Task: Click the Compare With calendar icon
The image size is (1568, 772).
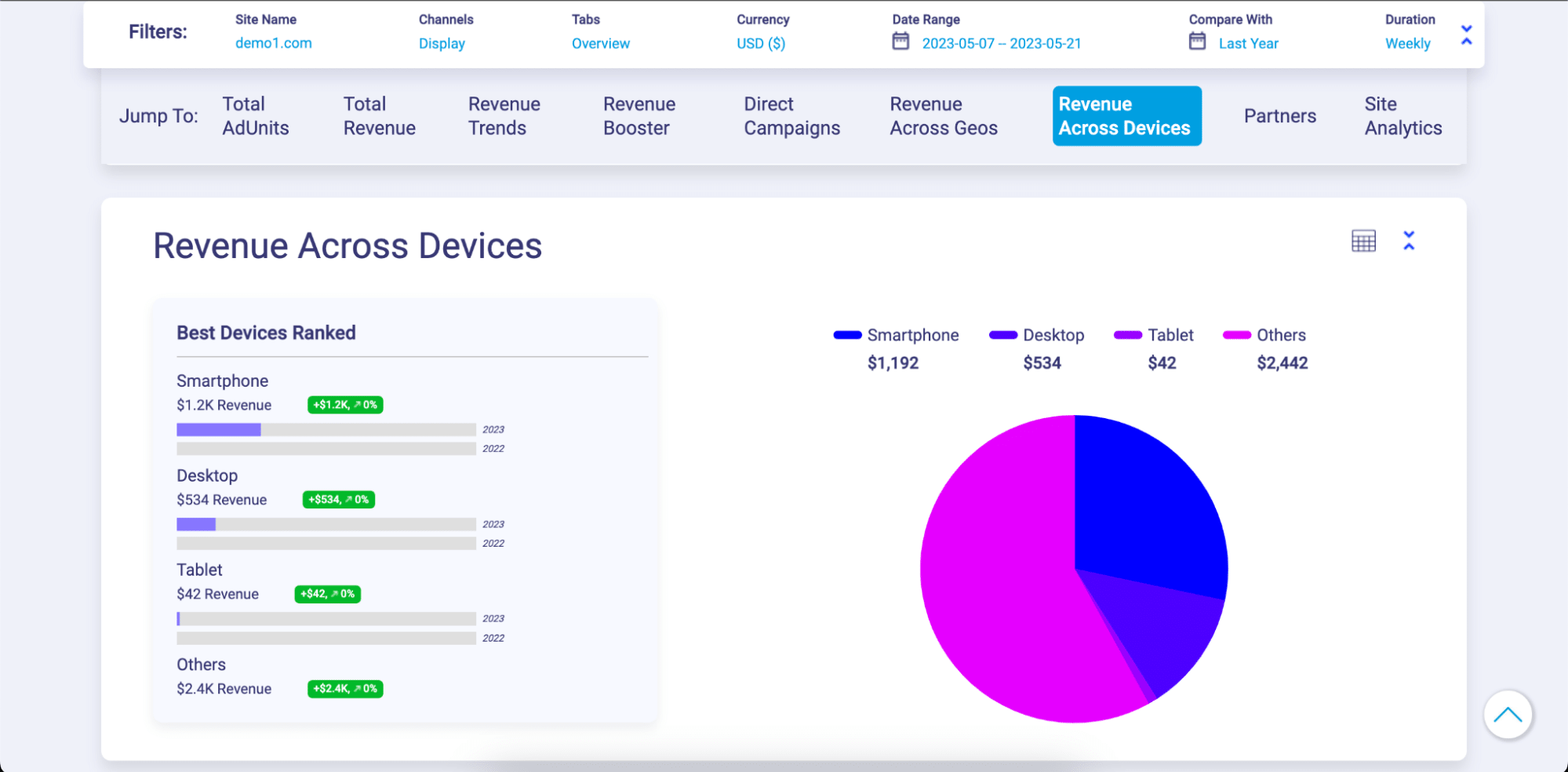Action: point(1197,42)
